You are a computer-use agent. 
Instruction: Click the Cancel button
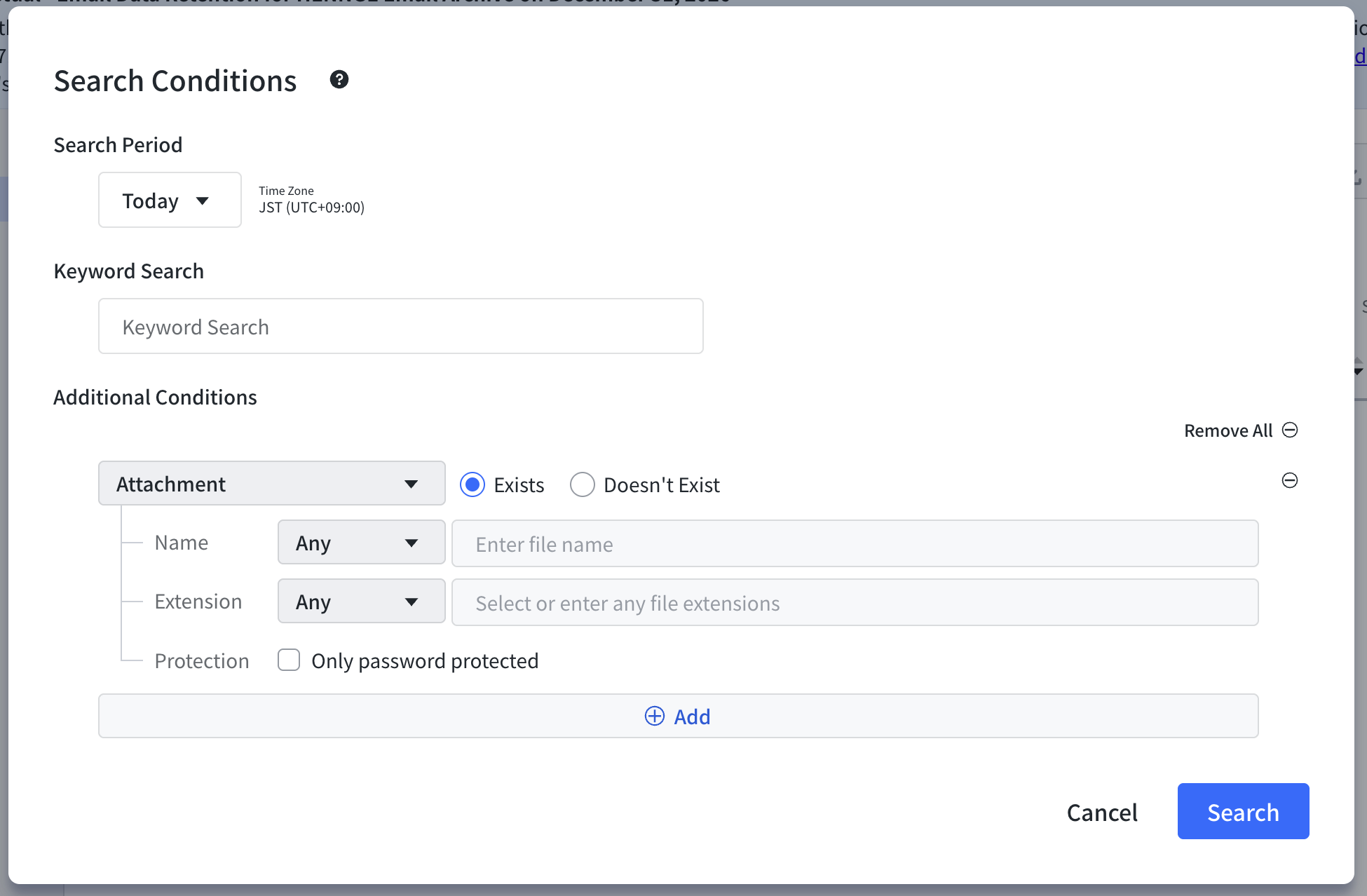coord(1102,813)
